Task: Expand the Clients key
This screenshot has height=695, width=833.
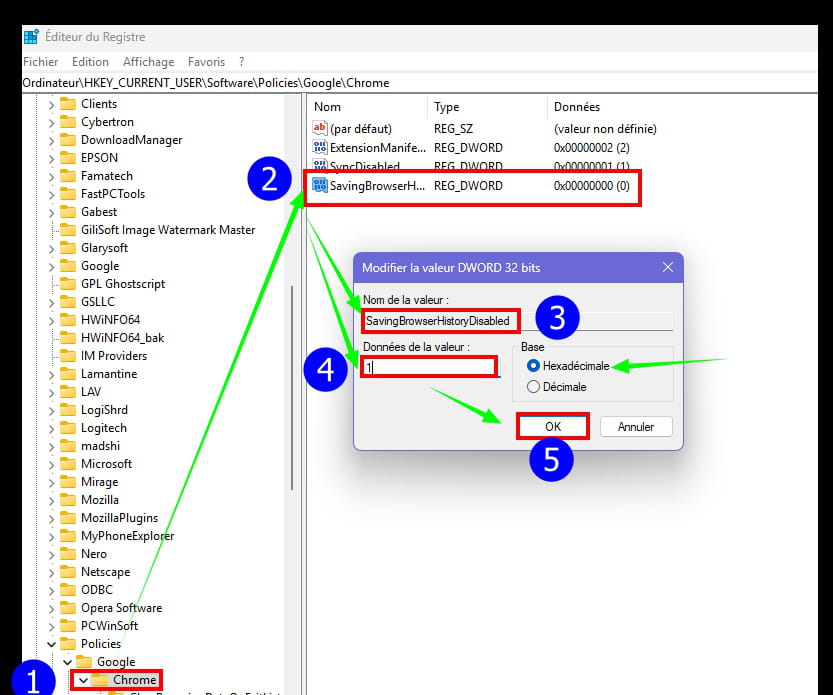Action: [51, 105]
